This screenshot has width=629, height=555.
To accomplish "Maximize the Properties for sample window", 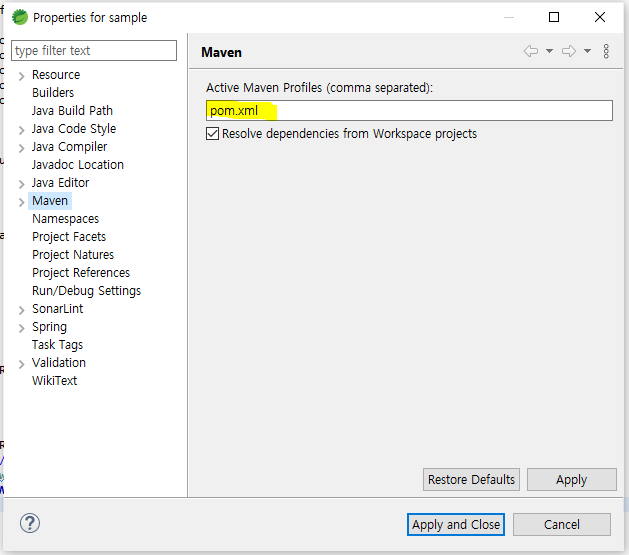I will [x=554, y=17].
